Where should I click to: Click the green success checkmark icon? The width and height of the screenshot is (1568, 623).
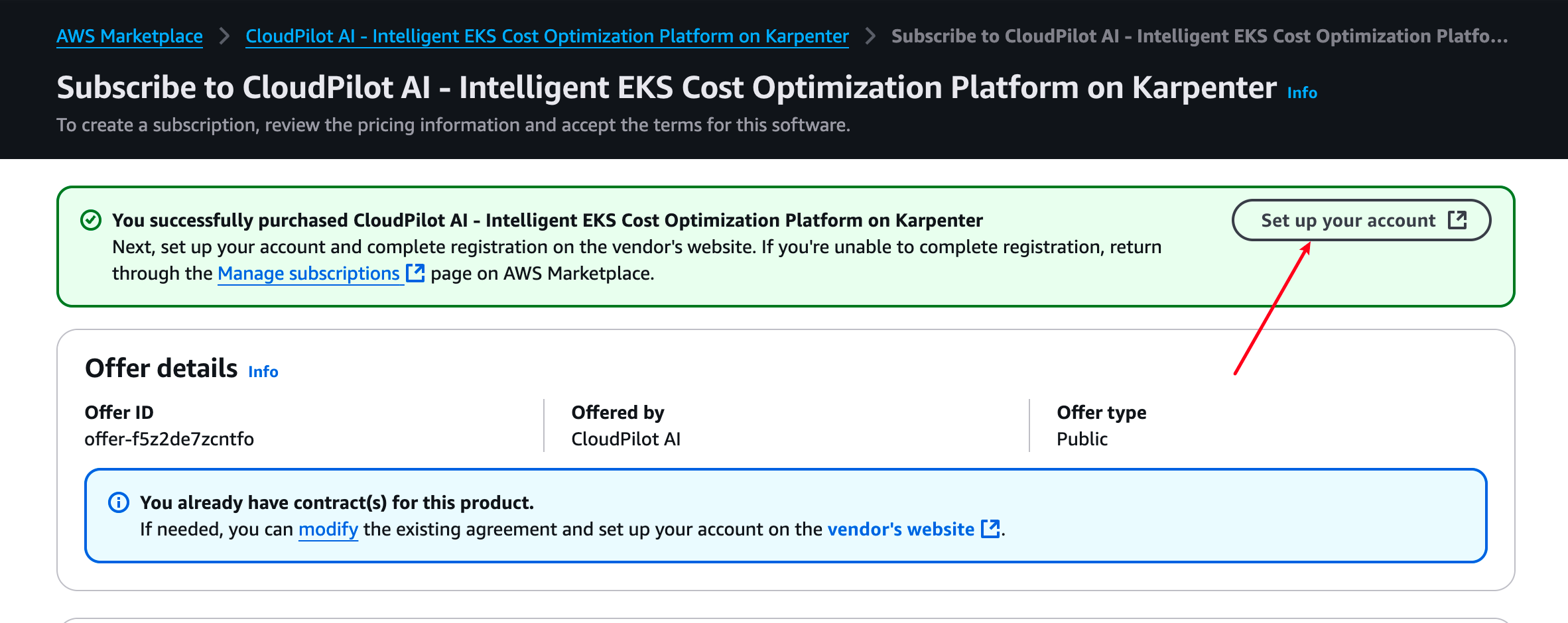coord(91,220)
